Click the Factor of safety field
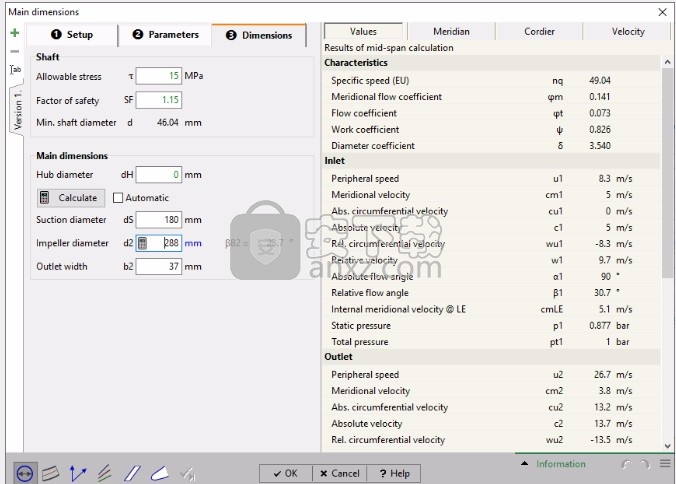The width and height of the screenshot is (676, 484). [159, 100]
